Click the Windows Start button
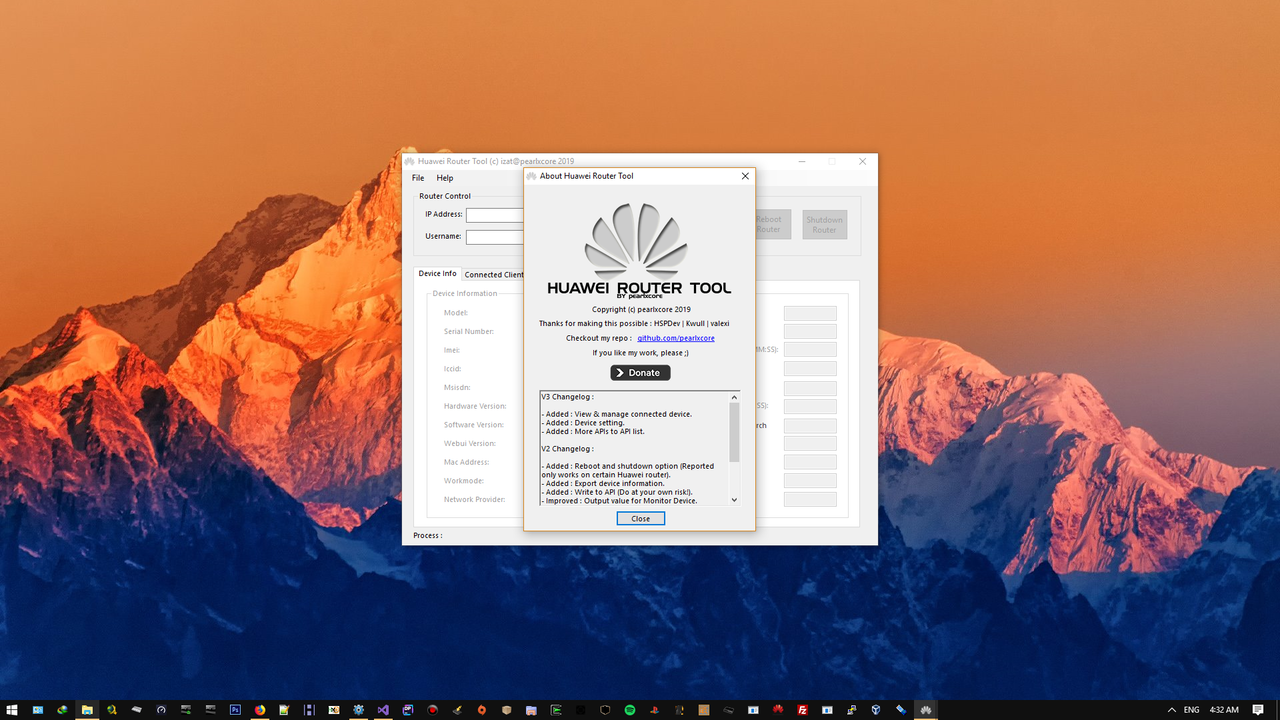The height and width of the screenshot is (720, 1280). click(14, 709)
